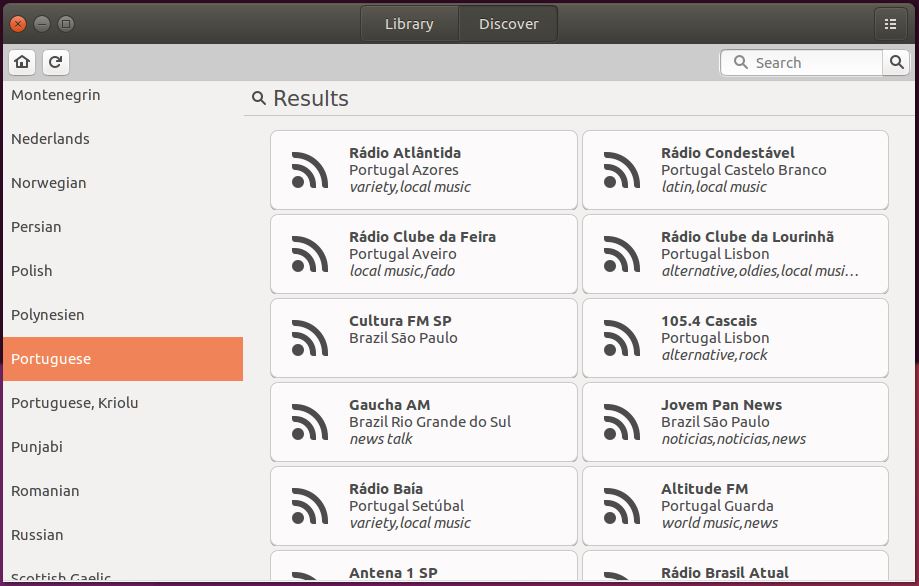
Task: Click Altitude FM feed icon
Action: (622, 506)
